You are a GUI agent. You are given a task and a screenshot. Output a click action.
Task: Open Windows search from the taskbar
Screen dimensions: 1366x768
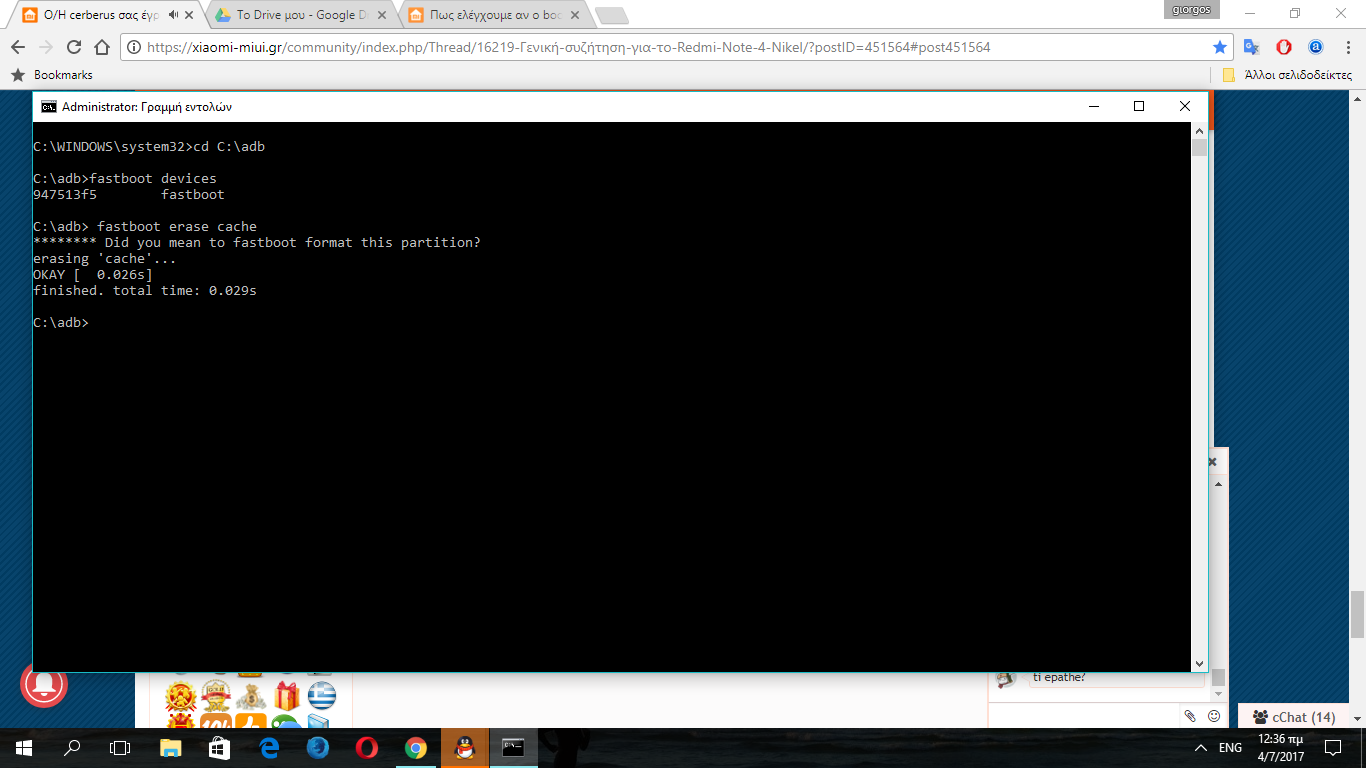pos(72,747)
